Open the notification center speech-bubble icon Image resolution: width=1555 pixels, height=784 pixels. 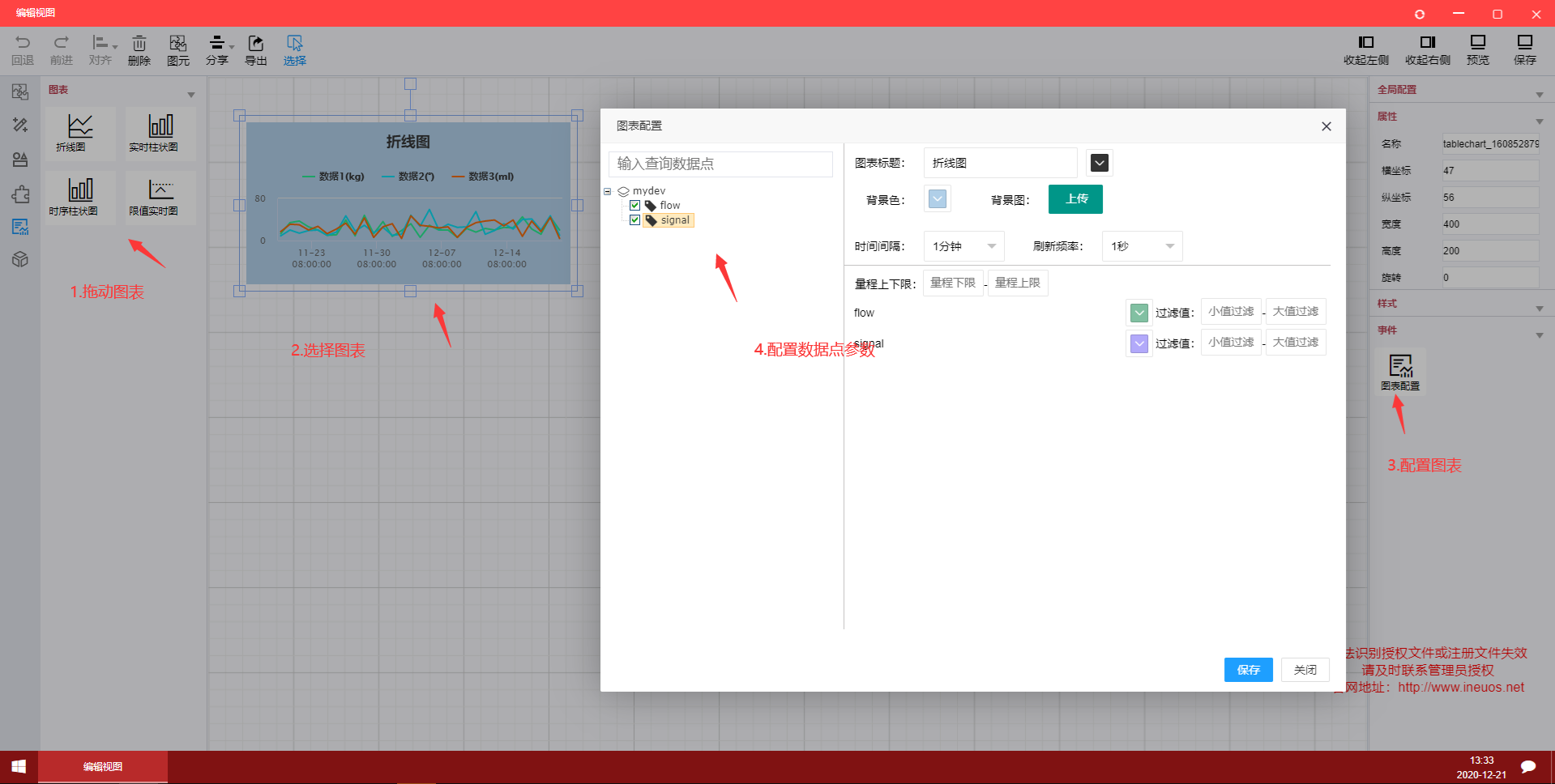(x=1528, y=766)
